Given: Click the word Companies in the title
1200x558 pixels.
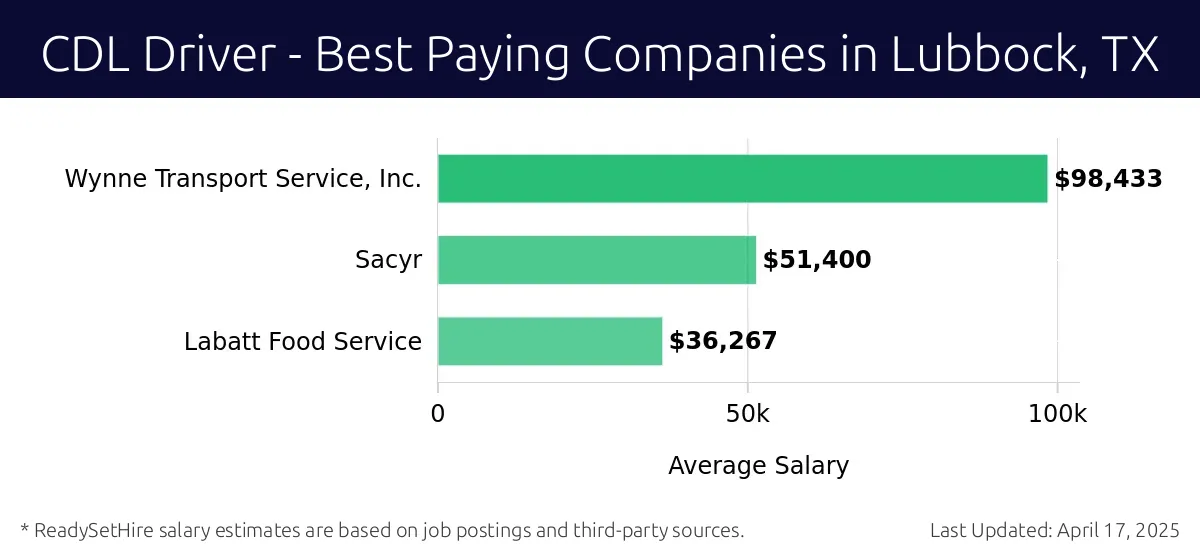Looking at the screenshot, I should pos(706,52).
